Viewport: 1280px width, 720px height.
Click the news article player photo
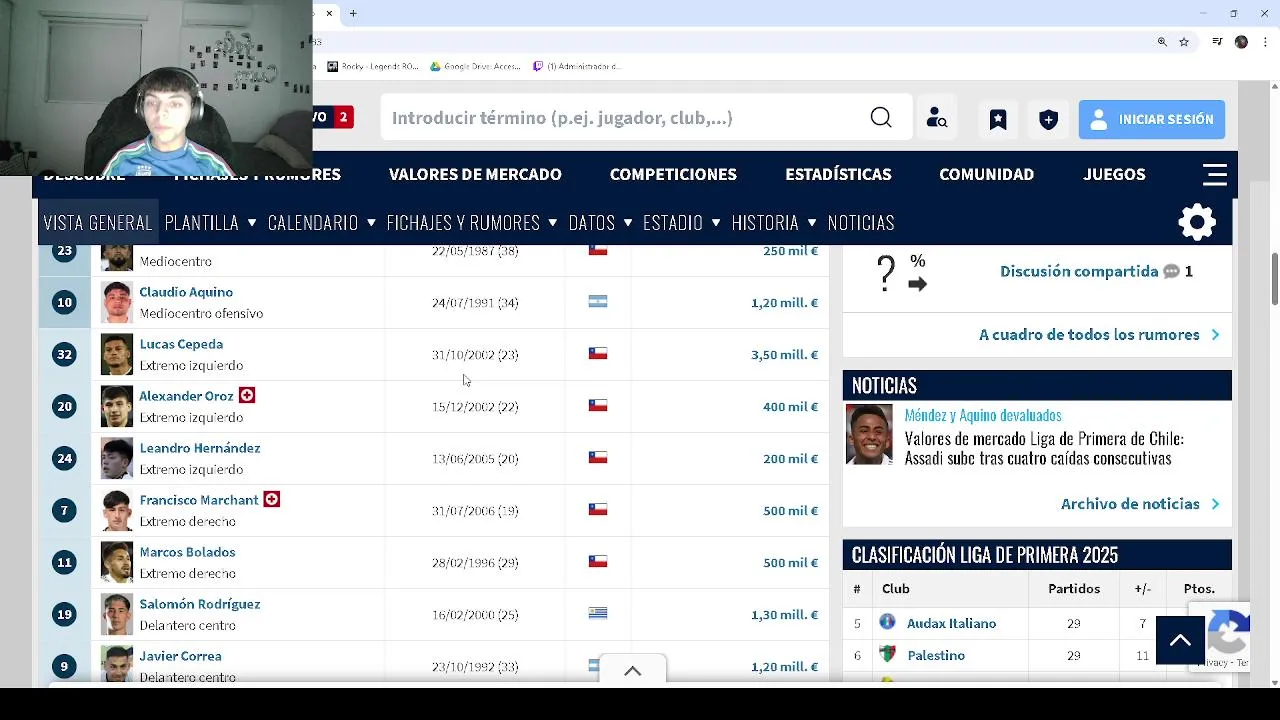click(x=869, y=434)
